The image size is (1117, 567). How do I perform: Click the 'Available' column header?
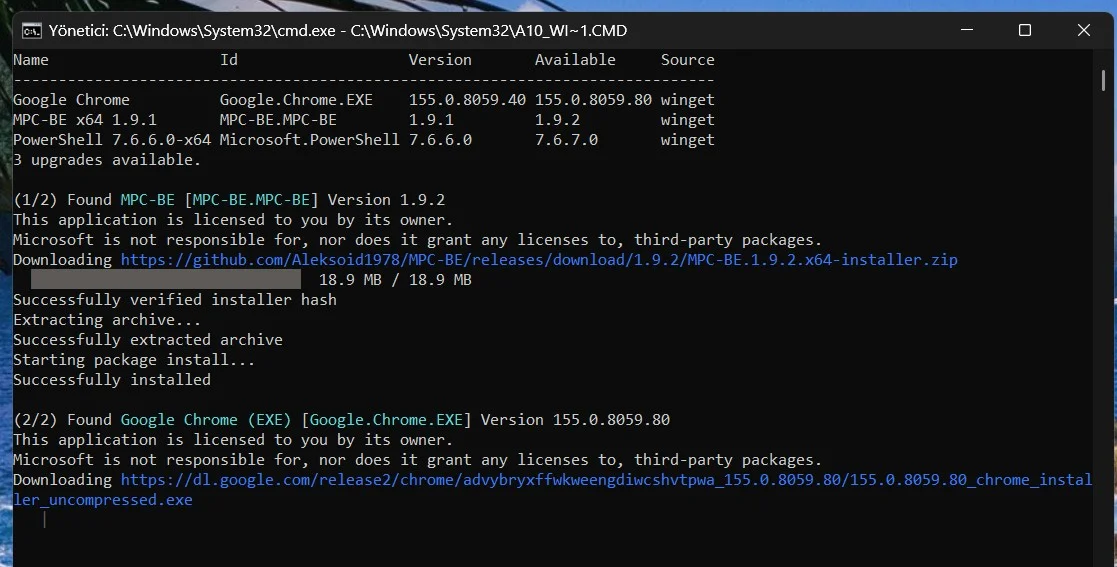click(575, 60)
